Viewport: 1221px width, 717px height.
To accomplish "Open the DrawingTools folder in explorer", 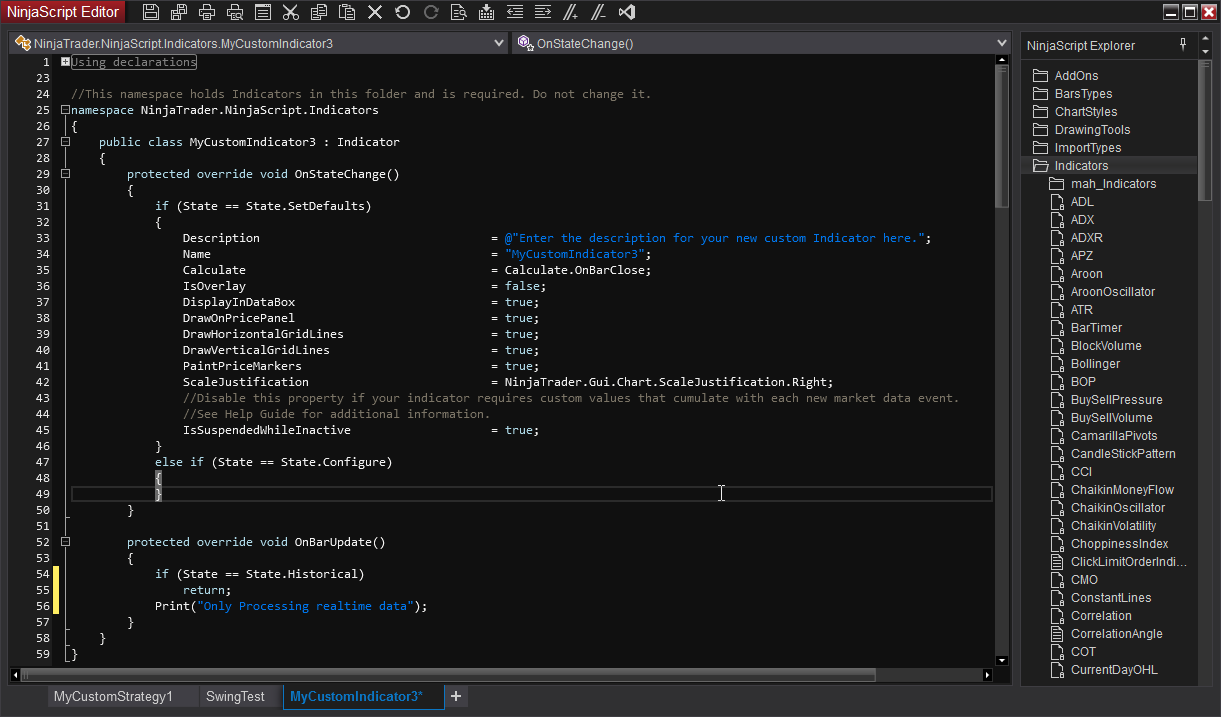I will click(1092, 130).
